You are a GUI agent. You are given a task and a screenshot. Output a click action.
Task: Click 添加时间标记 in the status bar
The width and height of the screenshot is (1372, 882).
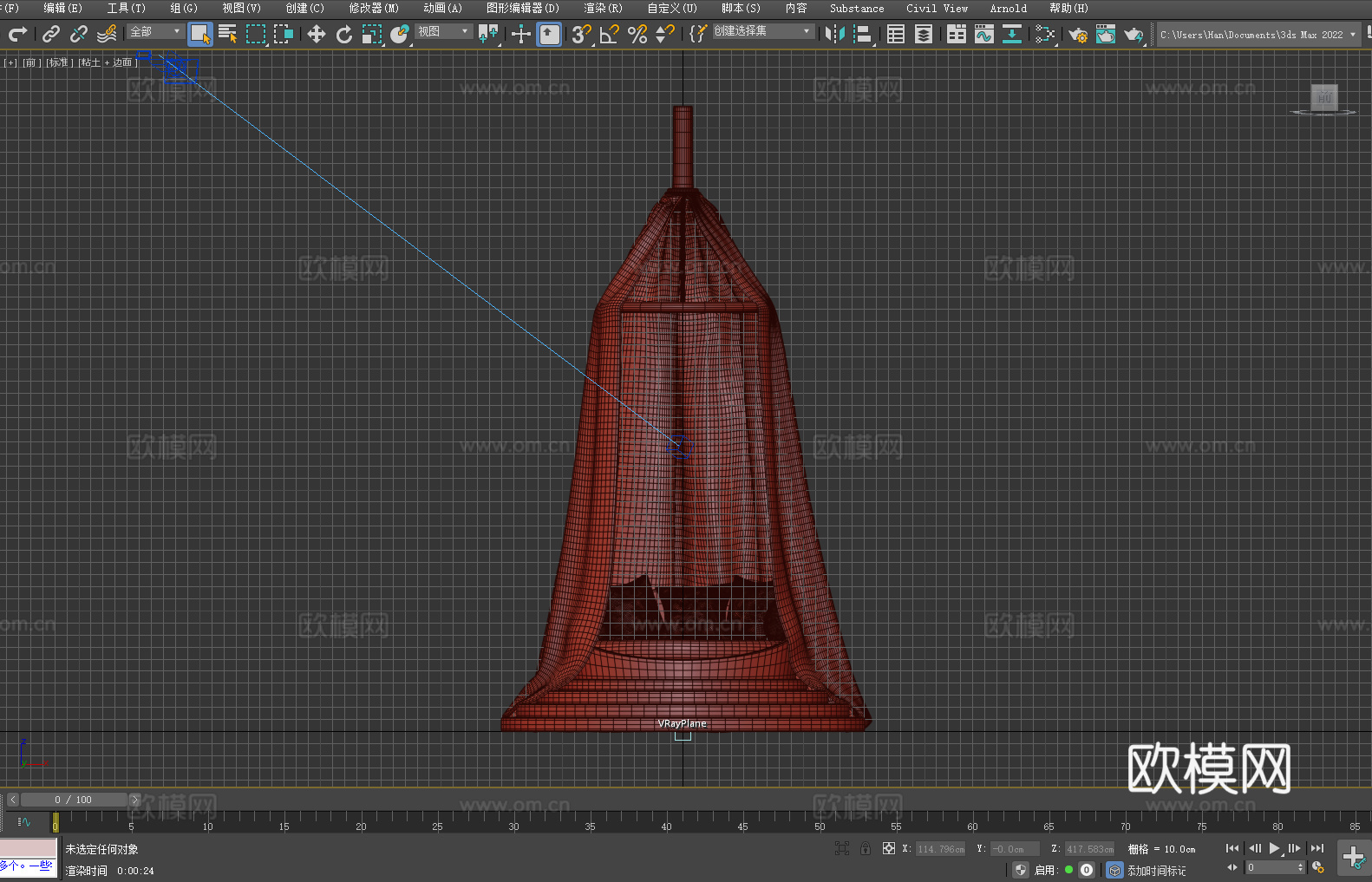1156,870
